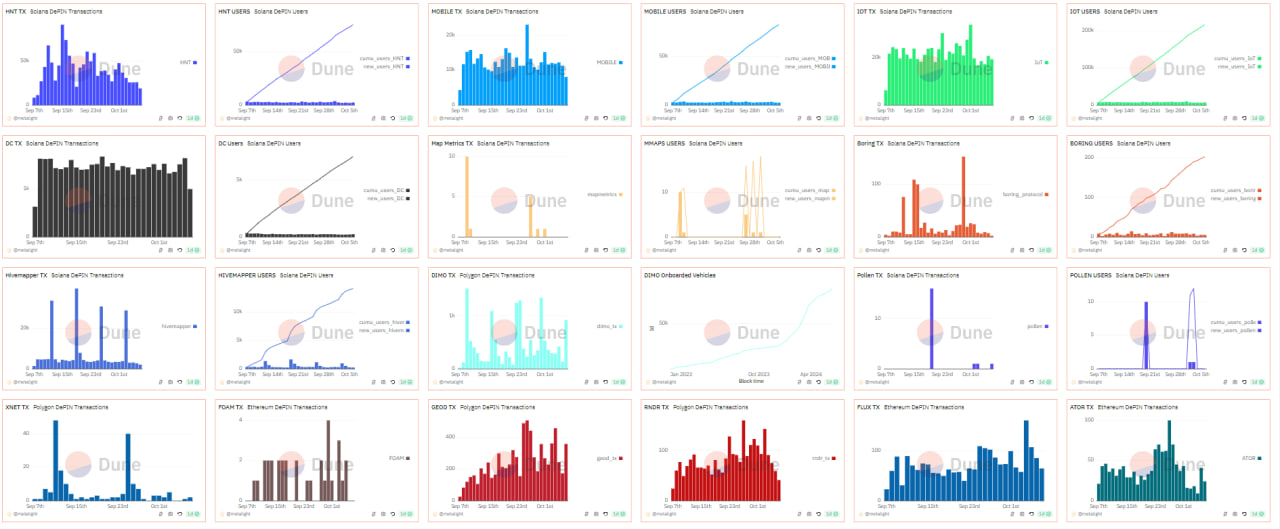Click the 1d freshness badge on IOT USERS
Image resolution: width=1280 pixels, height=529 pixels.
(1257, 118)
